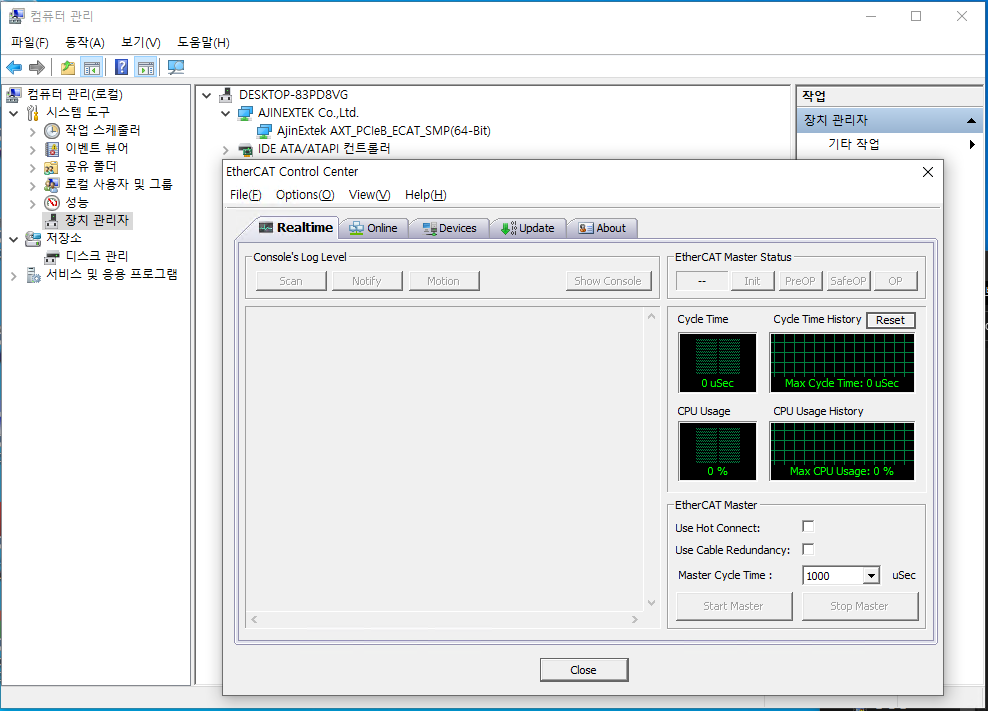This screenshot has height=711, width=988.
Task: Click the monitor scan hardware toolbar icon
Action: [x=176, y=67]
